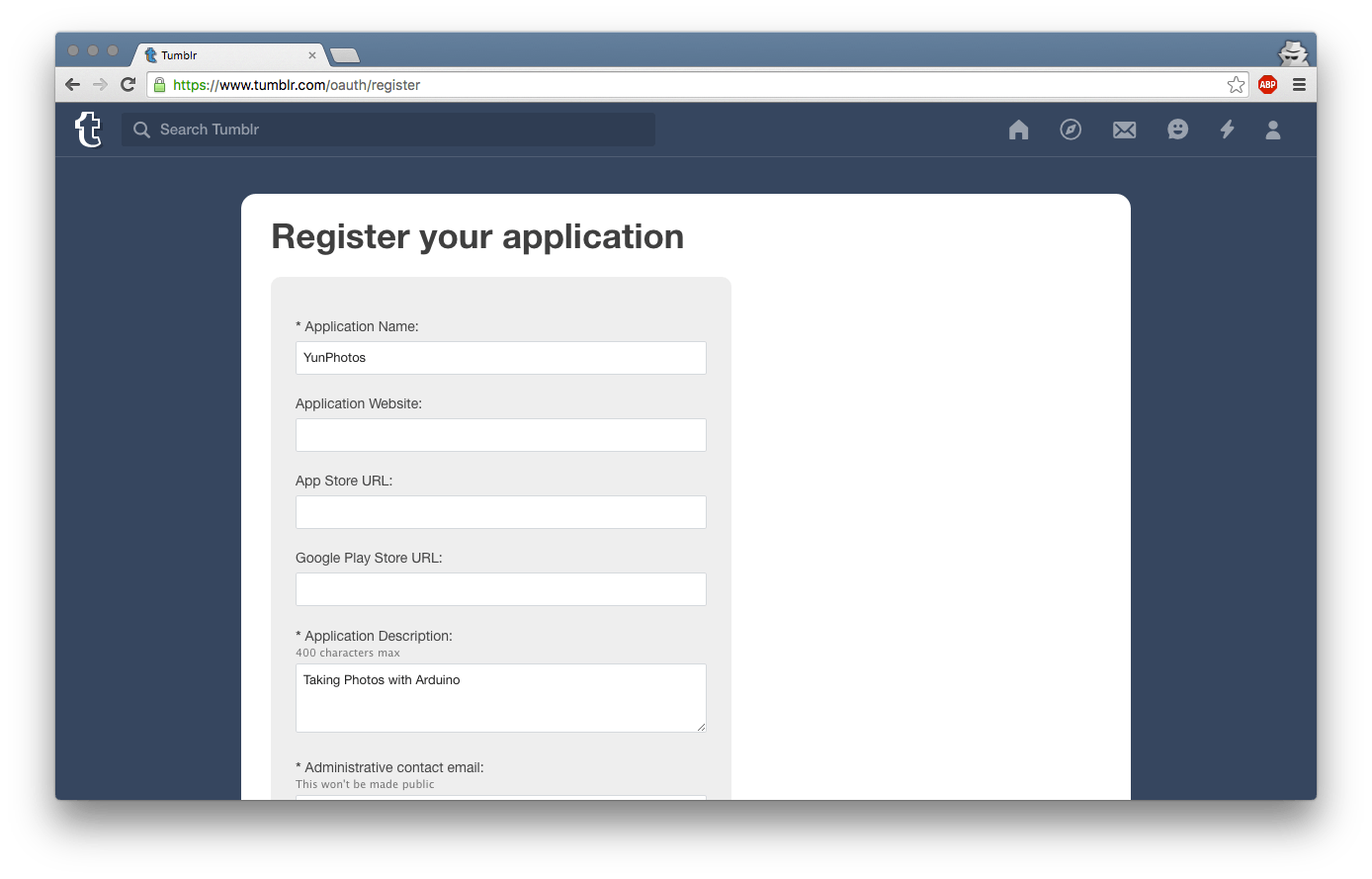Open the Activity lightning bolt icon

coord(1227,130)
